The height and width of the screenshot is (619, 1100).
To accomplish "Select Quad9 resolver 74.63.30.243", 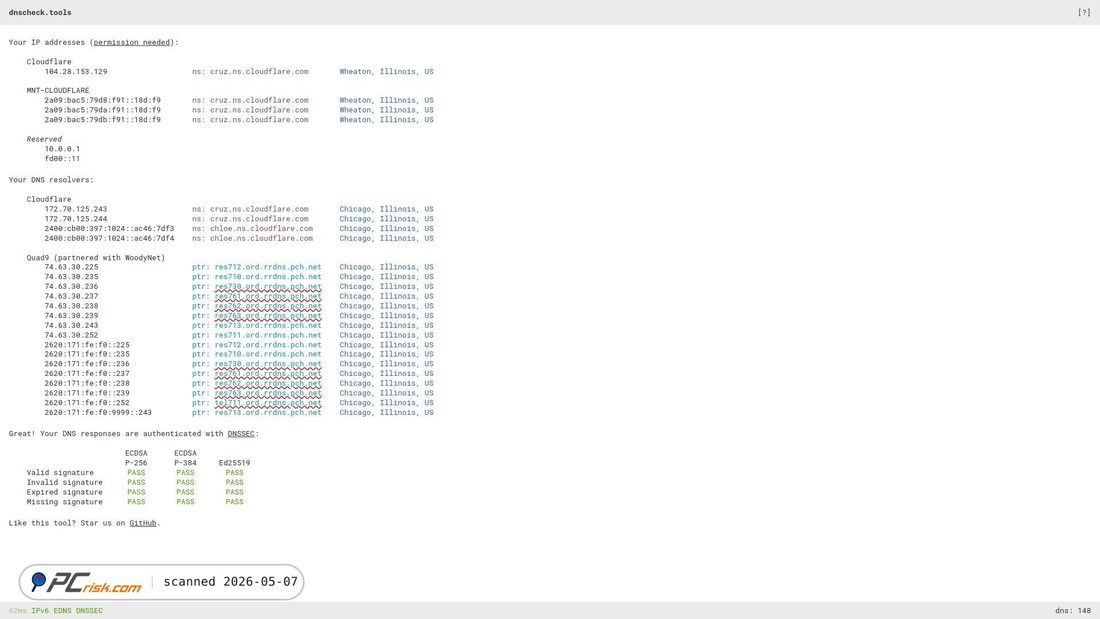I will (72, 326).
